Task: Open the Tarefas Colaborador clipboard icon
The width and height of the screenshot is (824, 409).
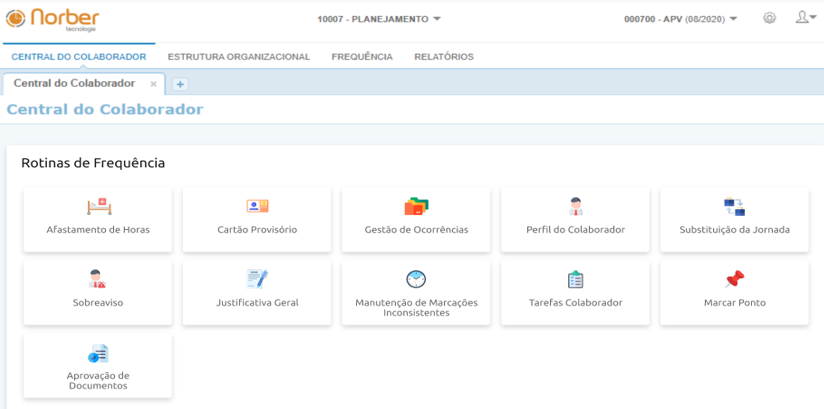Action: pos(575,280)
